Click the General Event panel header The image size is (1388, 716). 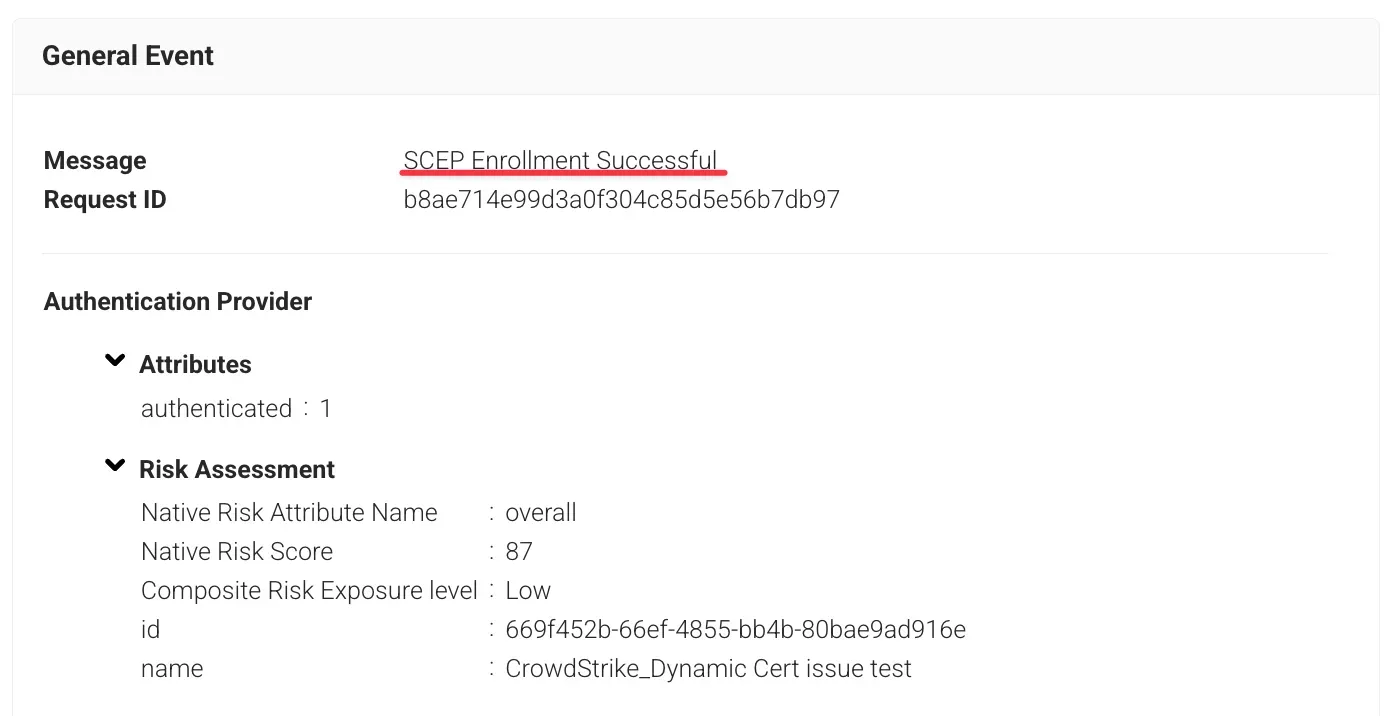[128, 56]
